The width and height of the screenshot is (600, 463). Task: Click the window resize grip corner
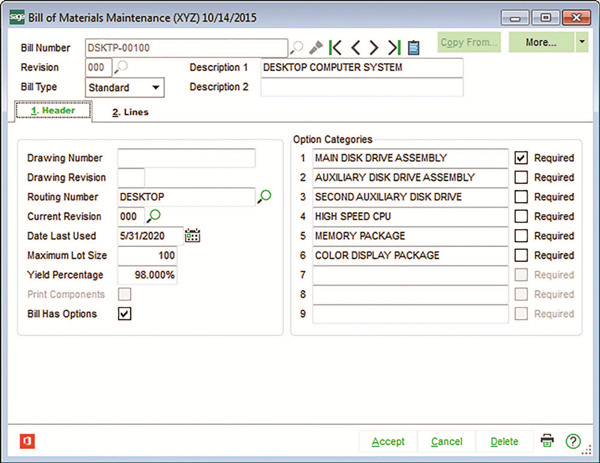(586, 451)
